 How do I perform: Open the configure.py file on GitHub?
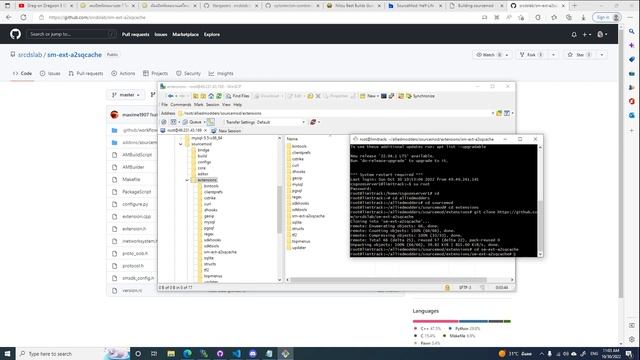135,204
